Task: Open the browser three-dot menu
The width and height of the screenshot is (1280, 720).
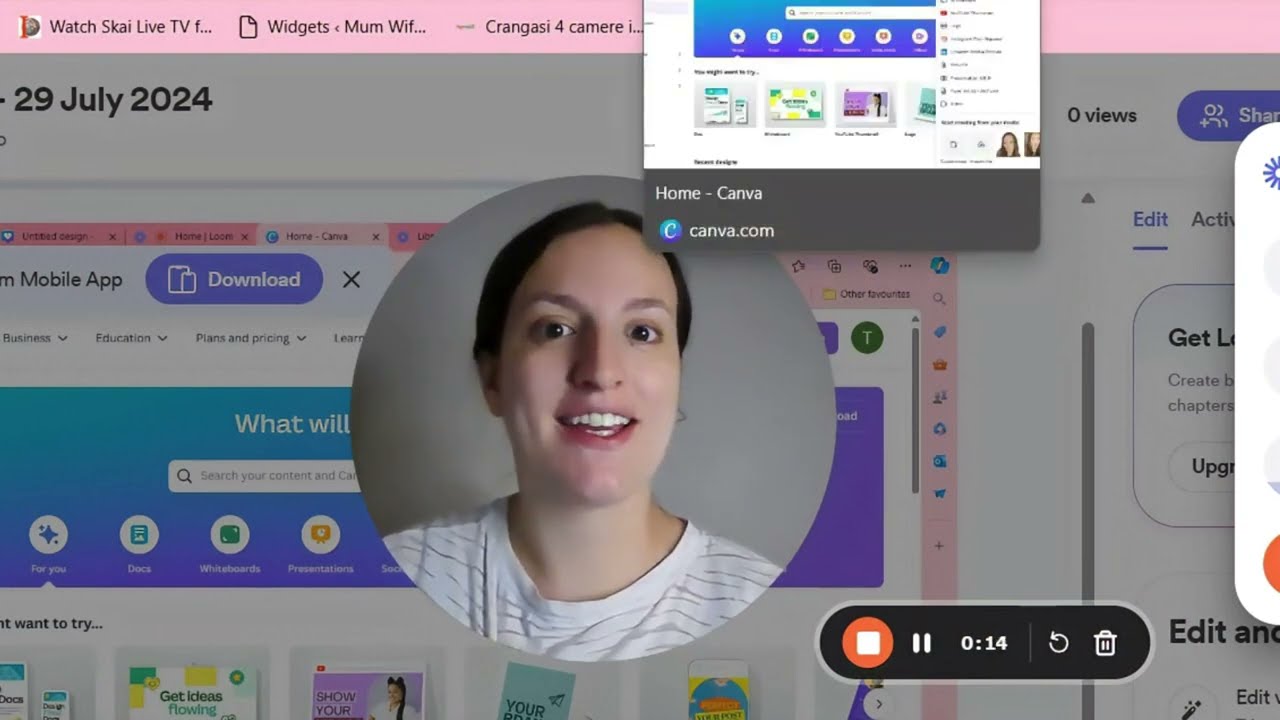Action: (905, 266)
